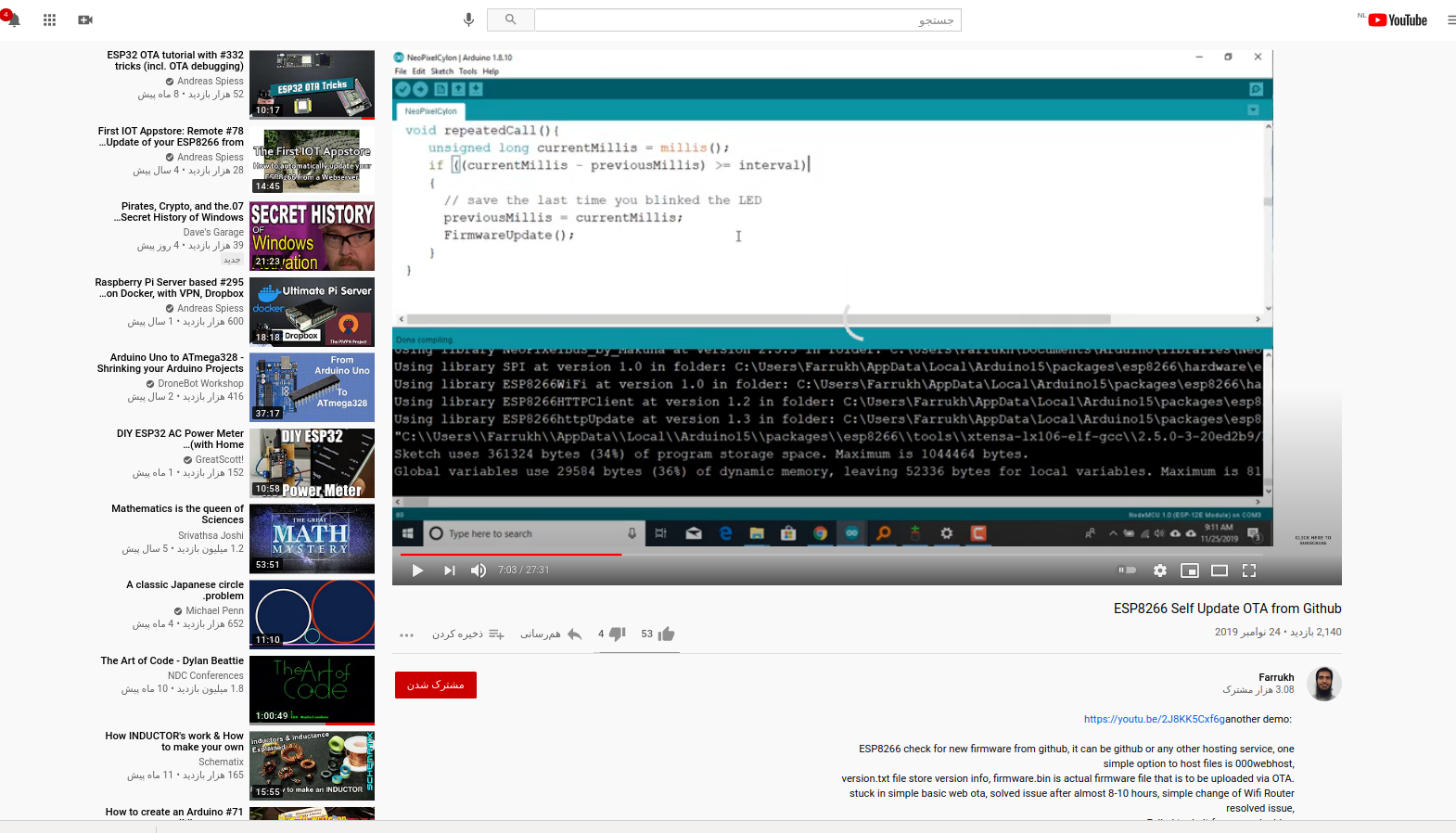Open 'First IOT Appstore' video title

pos(171,136)
